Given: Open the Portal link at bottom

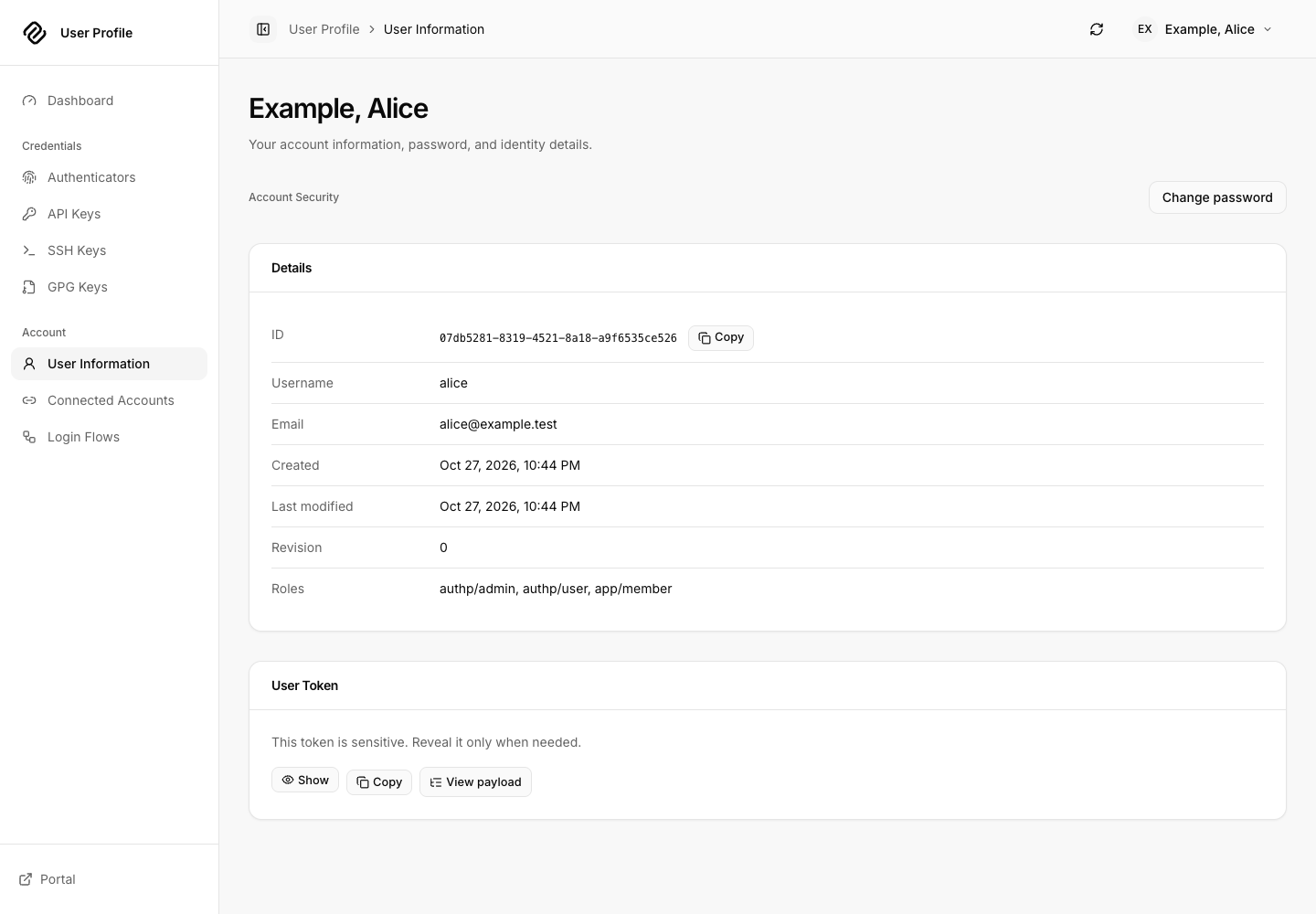Looking at the screenshot, I should tap(48, 879).
